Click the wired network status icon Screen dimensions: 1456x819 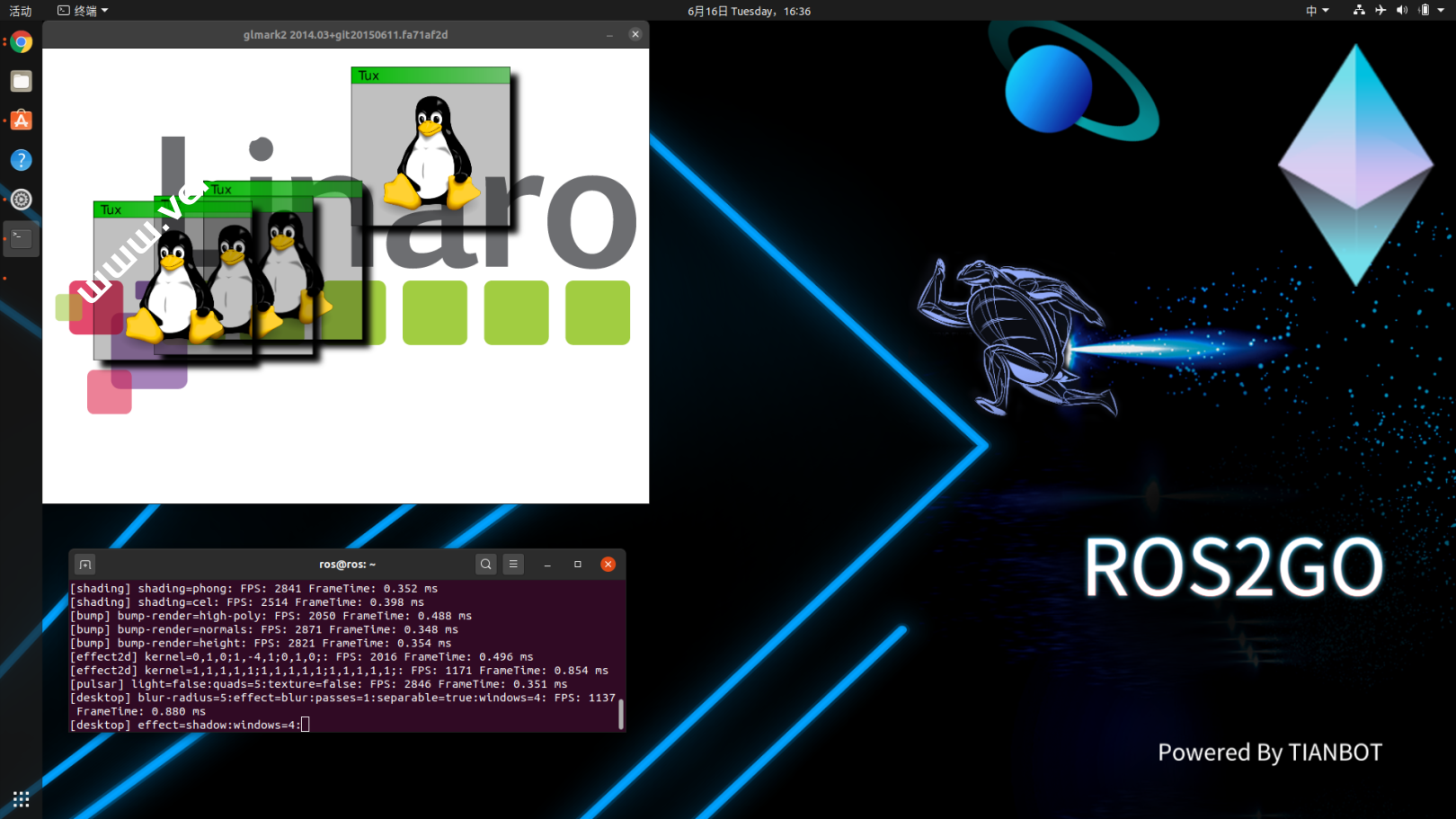(x=1358, y=11)
